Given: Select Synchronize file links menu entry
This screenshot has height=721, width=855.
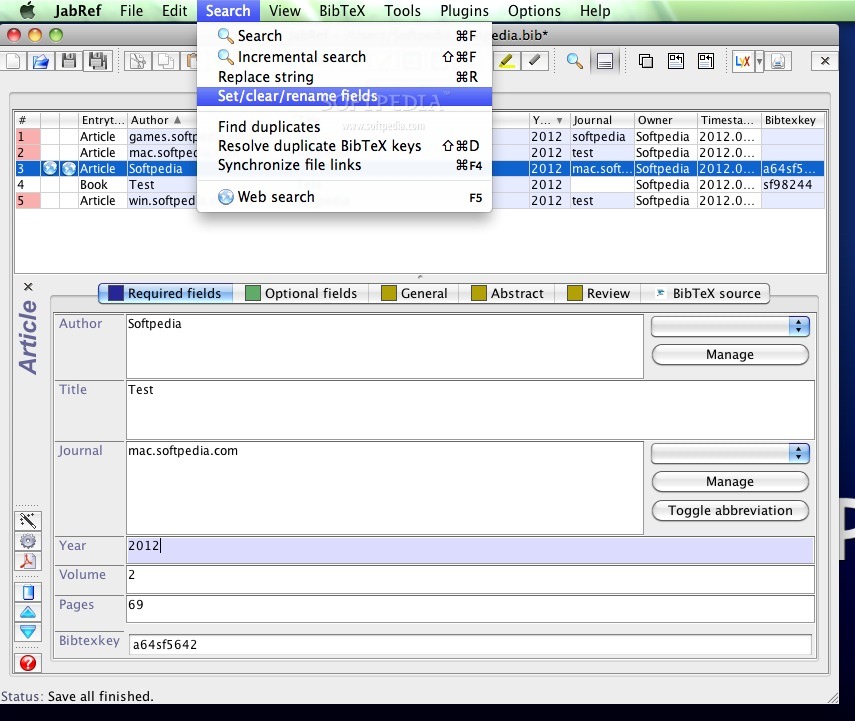Looking at the screenshot, I should pos(344,165).
